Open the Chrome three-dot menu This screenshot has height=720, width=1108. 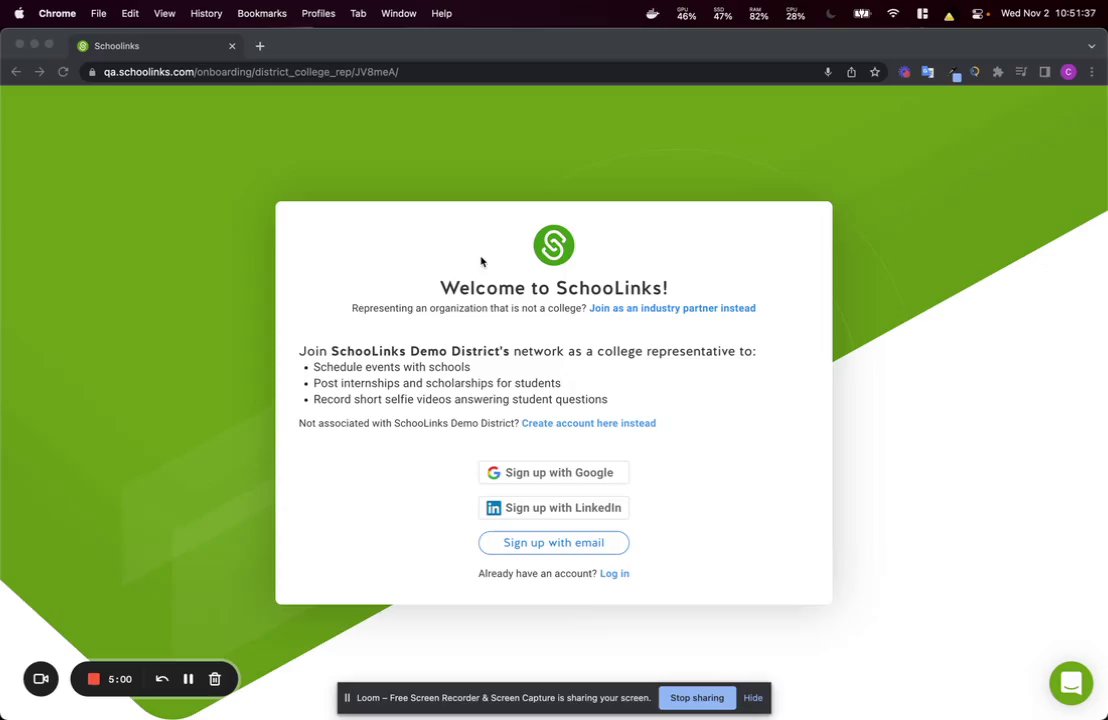click(1092, 72)
